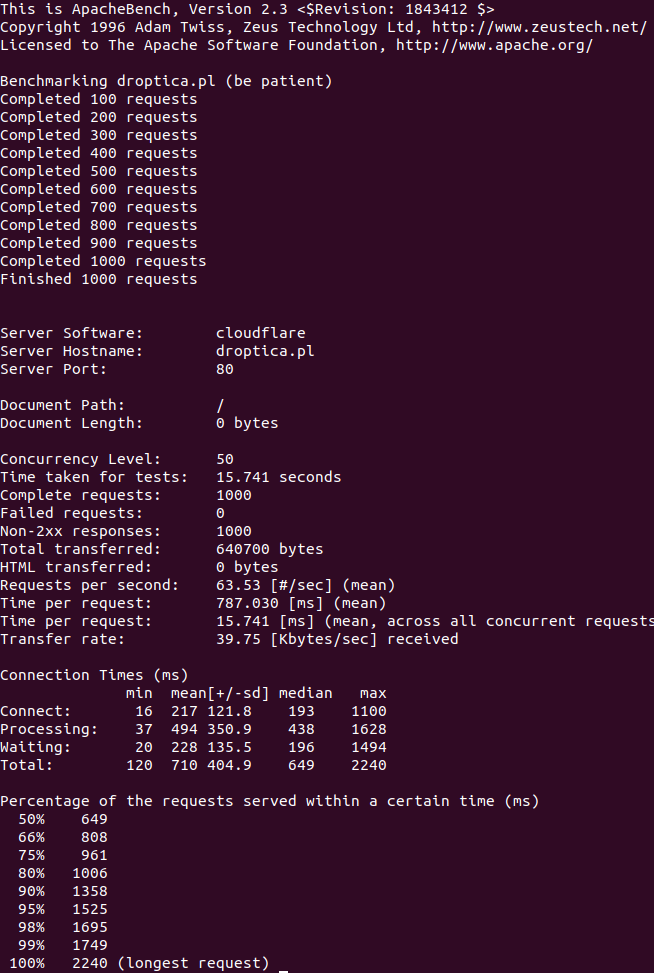
Task: Click the 'Benchmarking droptica.pl' line
Action: pyautogui.click(x=166, y=81)
